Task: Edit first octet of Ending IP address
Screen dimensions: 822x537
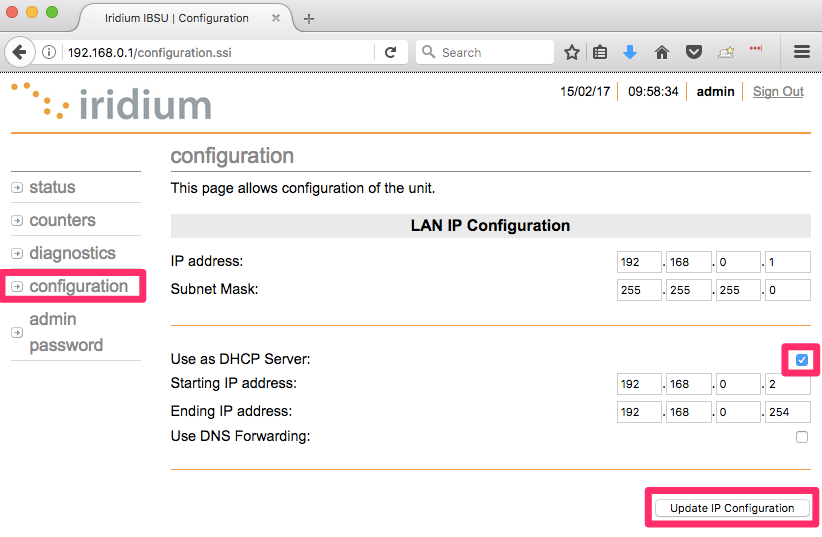Action: click(x=639, y=412)
